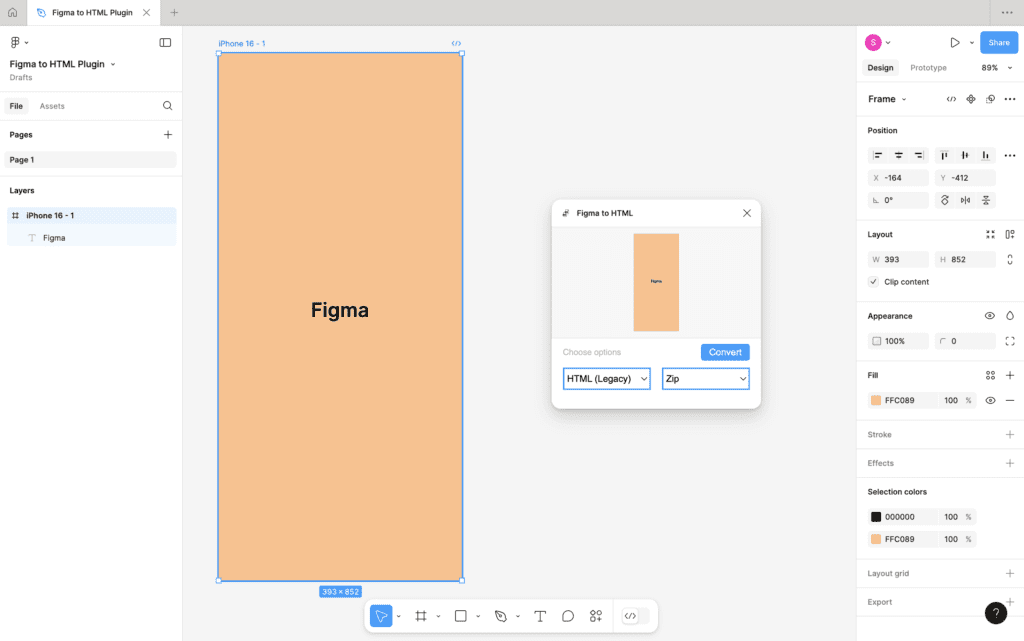Toggle Clip content checkbox
1024x641 pixels.
[x=873, y=282]
